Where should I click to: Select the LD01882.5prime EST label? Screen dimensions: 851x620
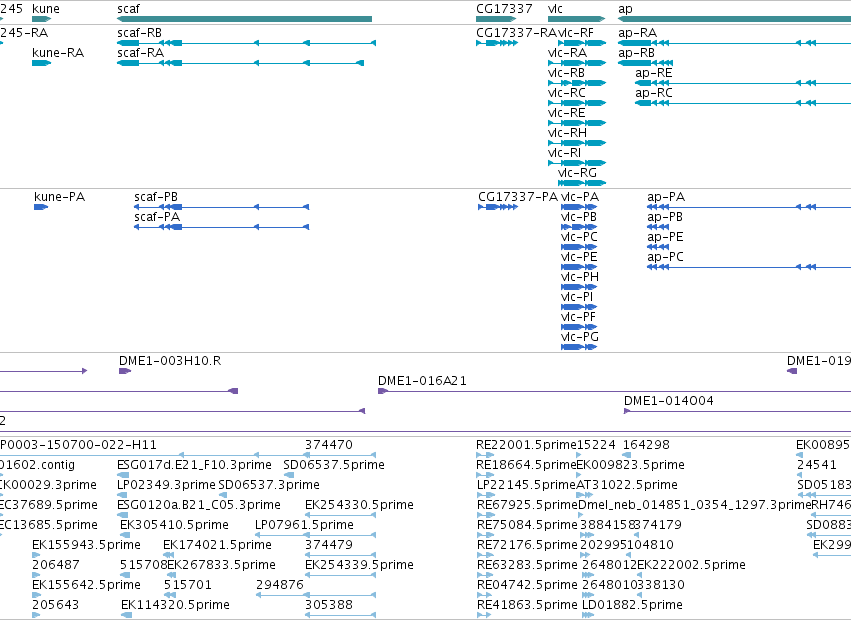pyautogui.click(x=632, y=605)
